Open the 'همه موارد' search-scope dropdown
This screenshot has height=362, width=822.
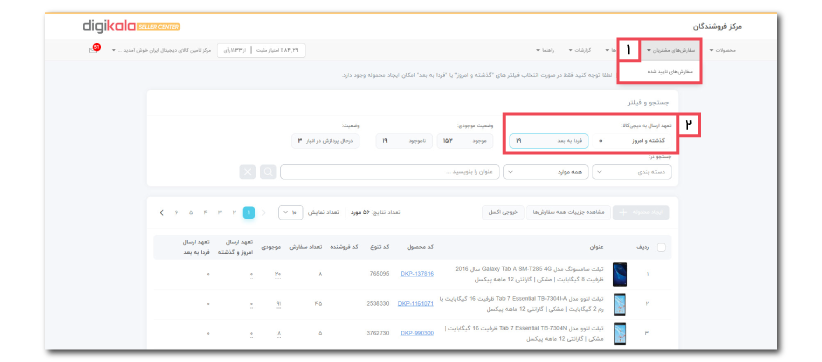(546, 172)
